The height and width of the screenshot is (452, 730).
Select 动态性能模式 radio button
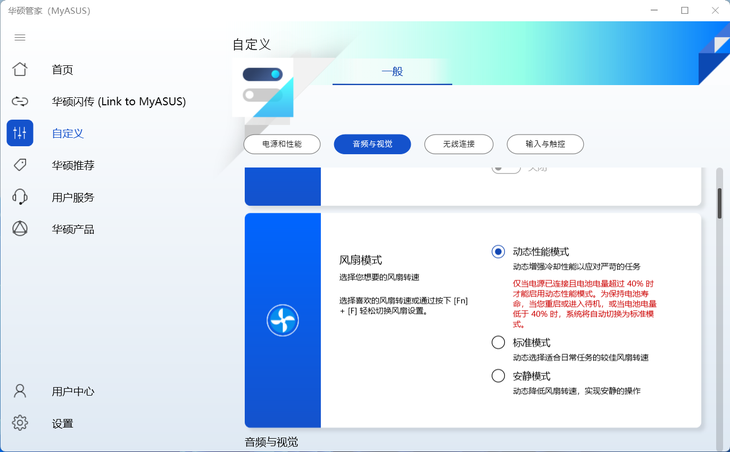click(498, 251)
